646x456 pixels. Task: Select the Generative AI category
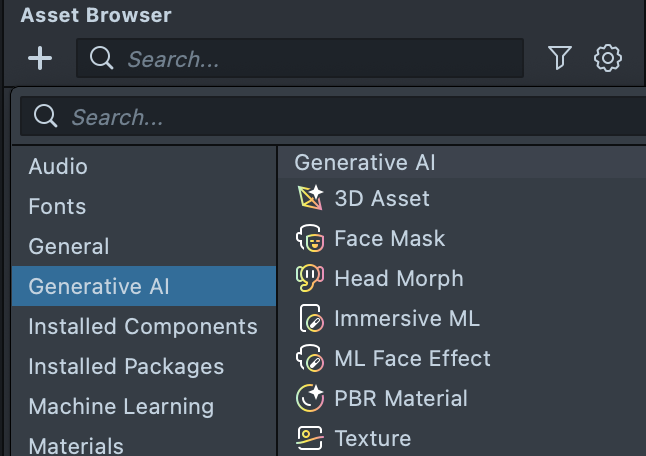(x=99, y=286)
